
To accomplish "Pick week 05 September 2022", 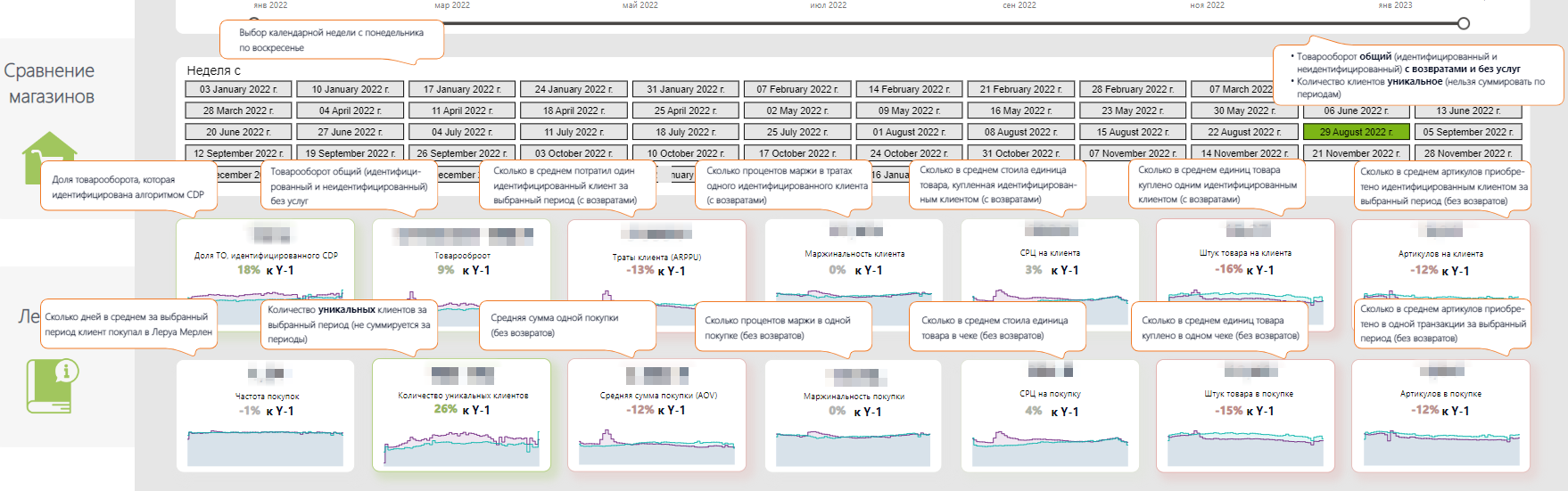I will coord(1468,132).
